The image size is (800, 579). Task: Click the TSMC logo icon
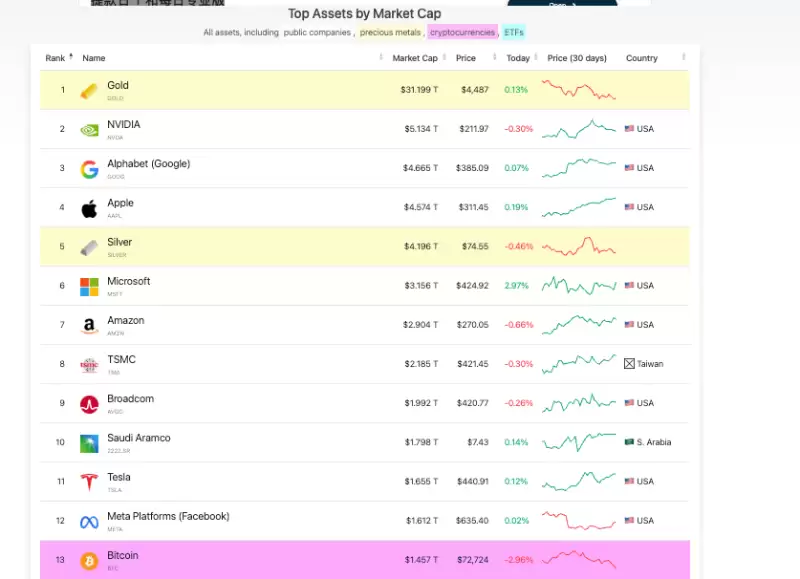click(89, 365)
